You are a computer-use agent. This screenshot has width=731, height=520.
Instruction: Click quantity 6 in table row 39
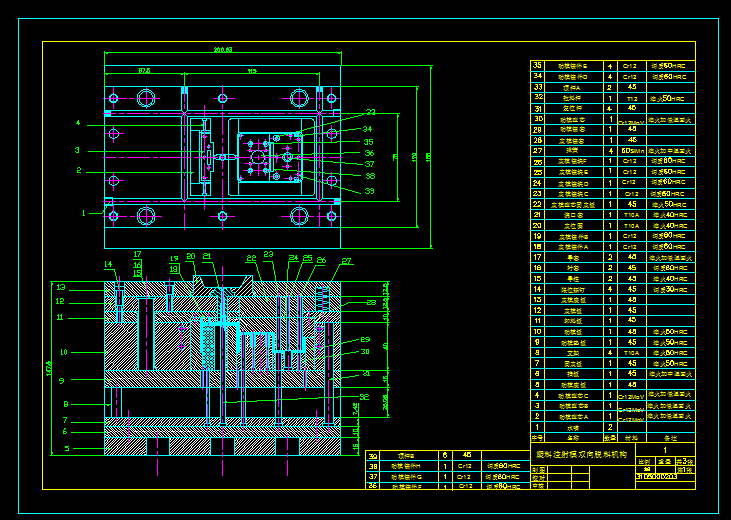point(445,456)
